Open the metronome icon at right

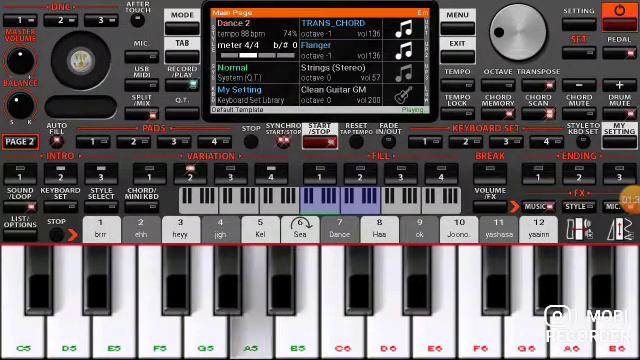click(619, 229)
